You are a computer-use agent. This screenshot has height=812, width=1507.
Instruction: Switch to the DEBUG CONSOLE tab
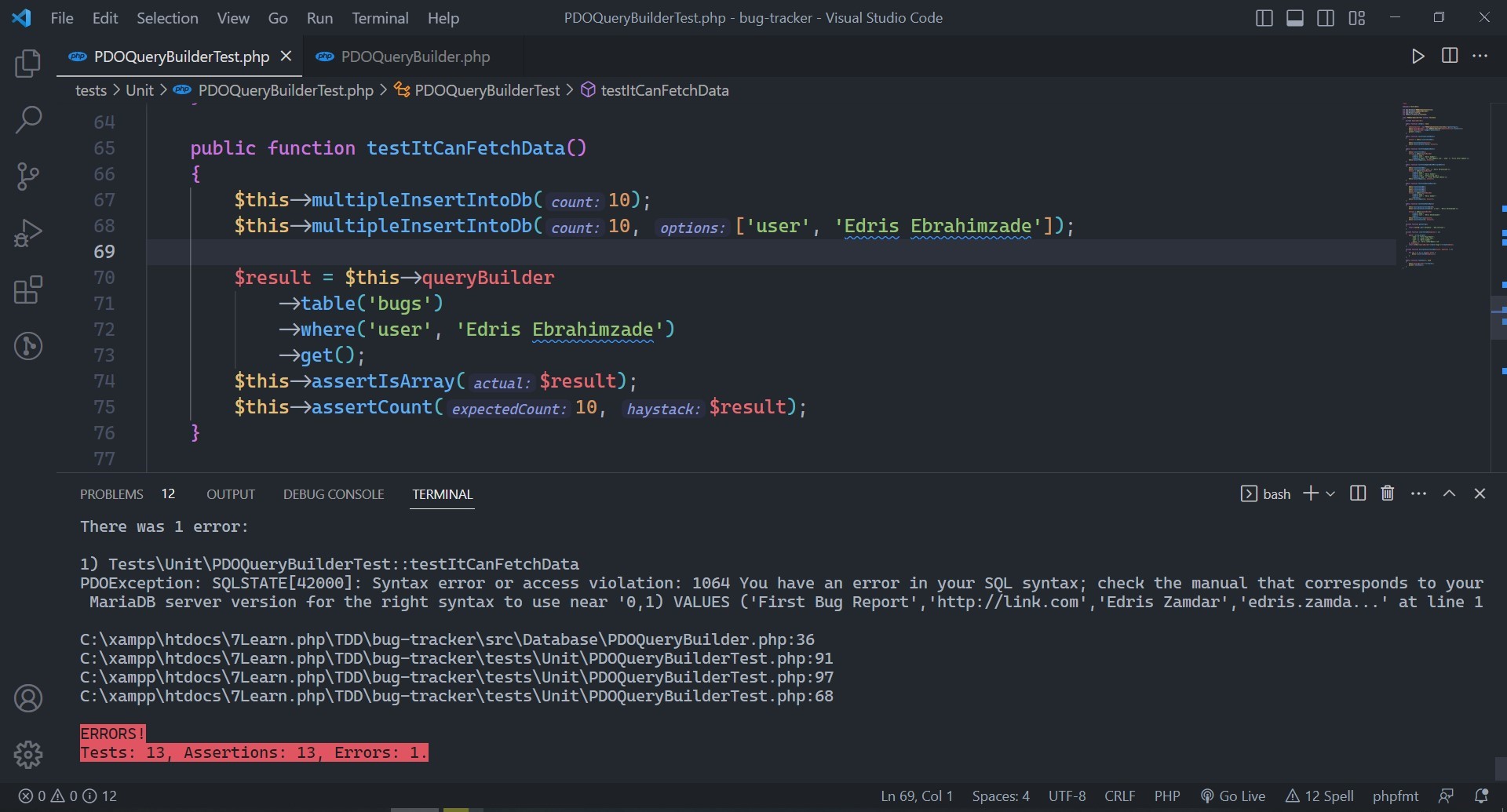334,494
